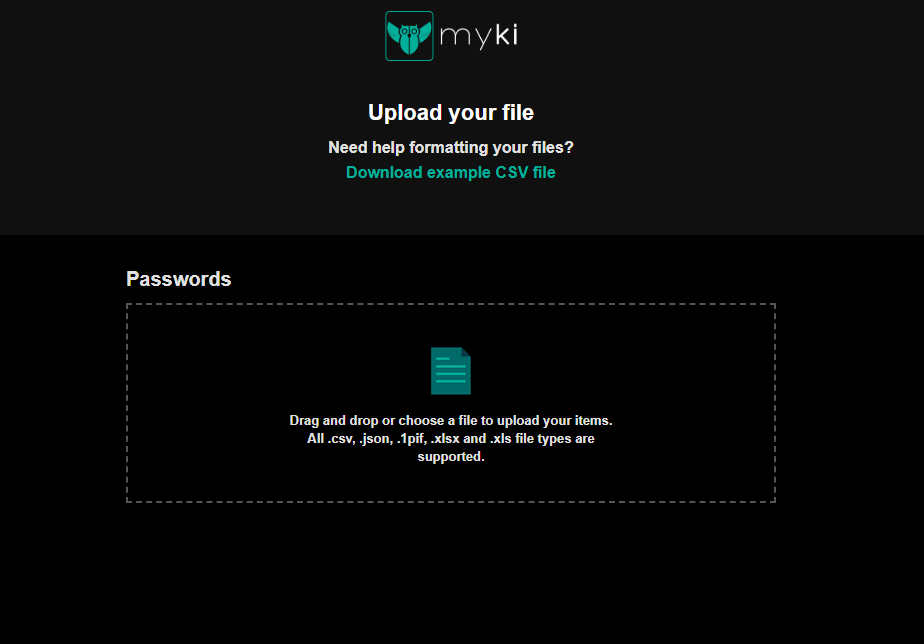Click the owl's eyes on the logo

pyautogui.click(x=409, y=31)
